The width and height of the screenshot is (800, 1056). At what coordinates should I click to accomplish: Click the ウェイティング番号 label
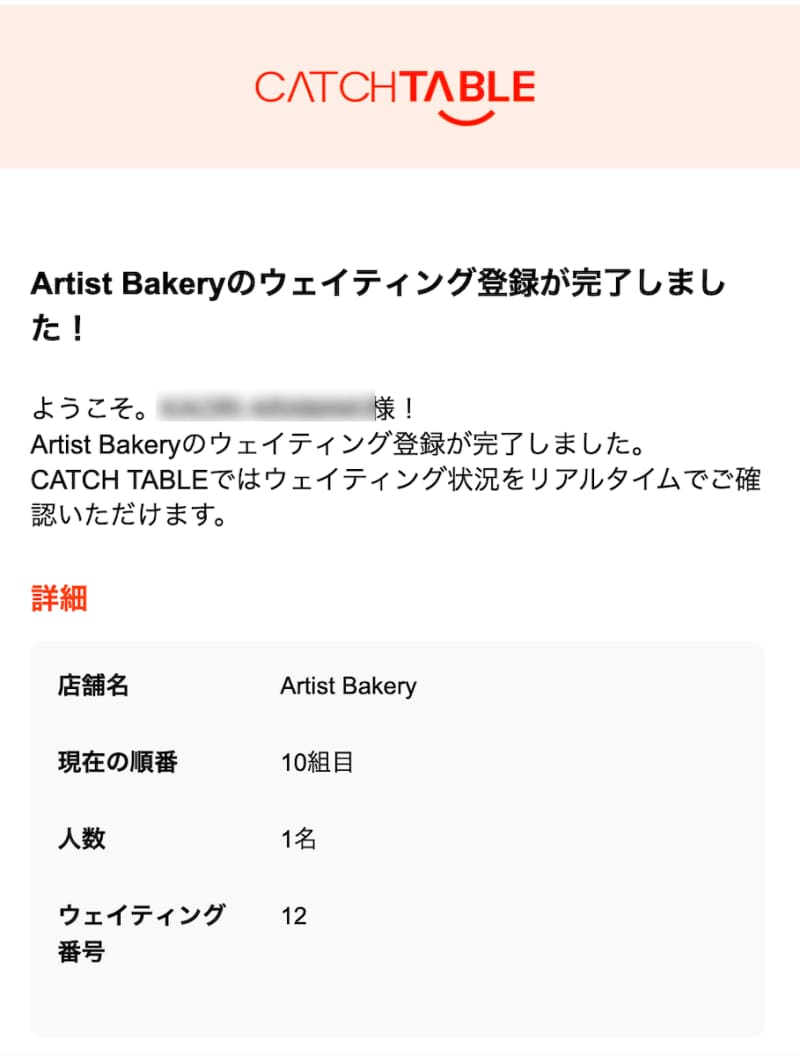click(x=141, y=933)
